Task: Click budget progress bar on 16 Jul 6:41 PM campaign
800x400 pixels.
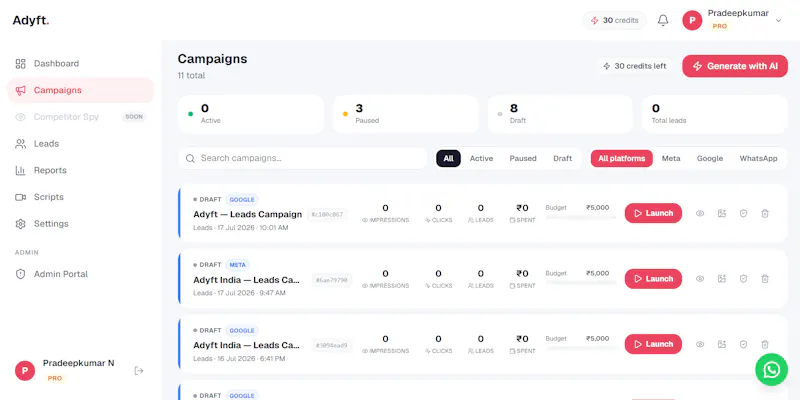Action: pos(581,348)
